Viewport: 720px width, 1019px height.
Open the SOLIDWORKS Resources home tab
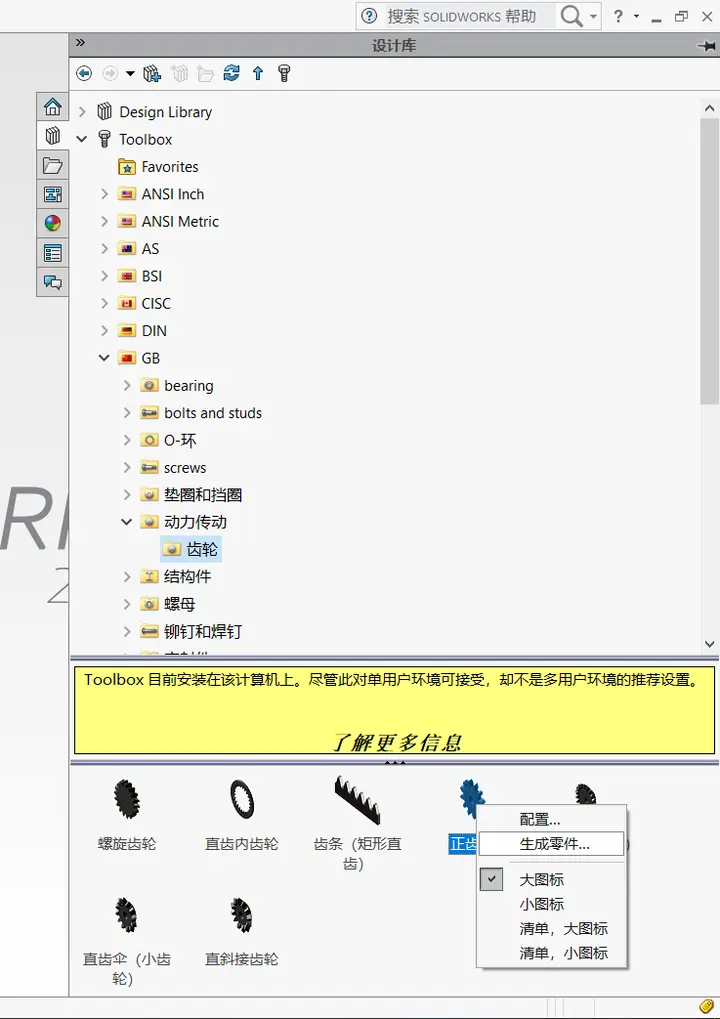click(53, 106)
